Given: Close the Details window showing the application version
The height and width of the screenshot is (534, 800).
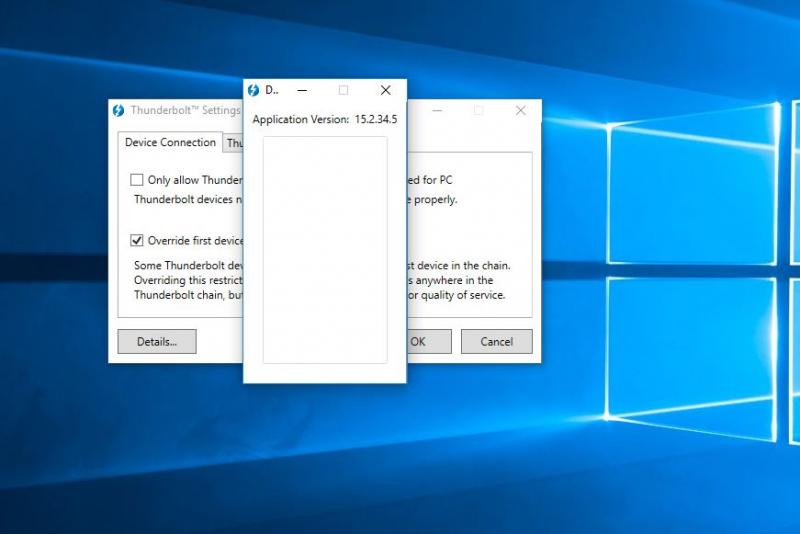Looking at the screenshot, I should tap(386, 90).
